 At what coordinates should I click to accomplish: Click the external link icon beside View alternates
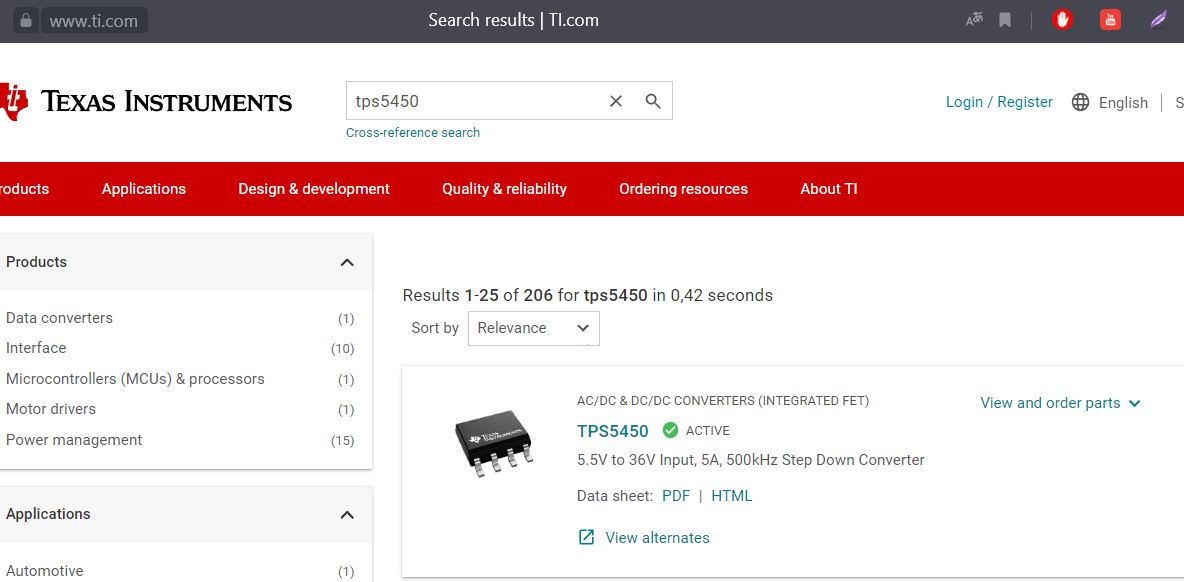(586, 537)
